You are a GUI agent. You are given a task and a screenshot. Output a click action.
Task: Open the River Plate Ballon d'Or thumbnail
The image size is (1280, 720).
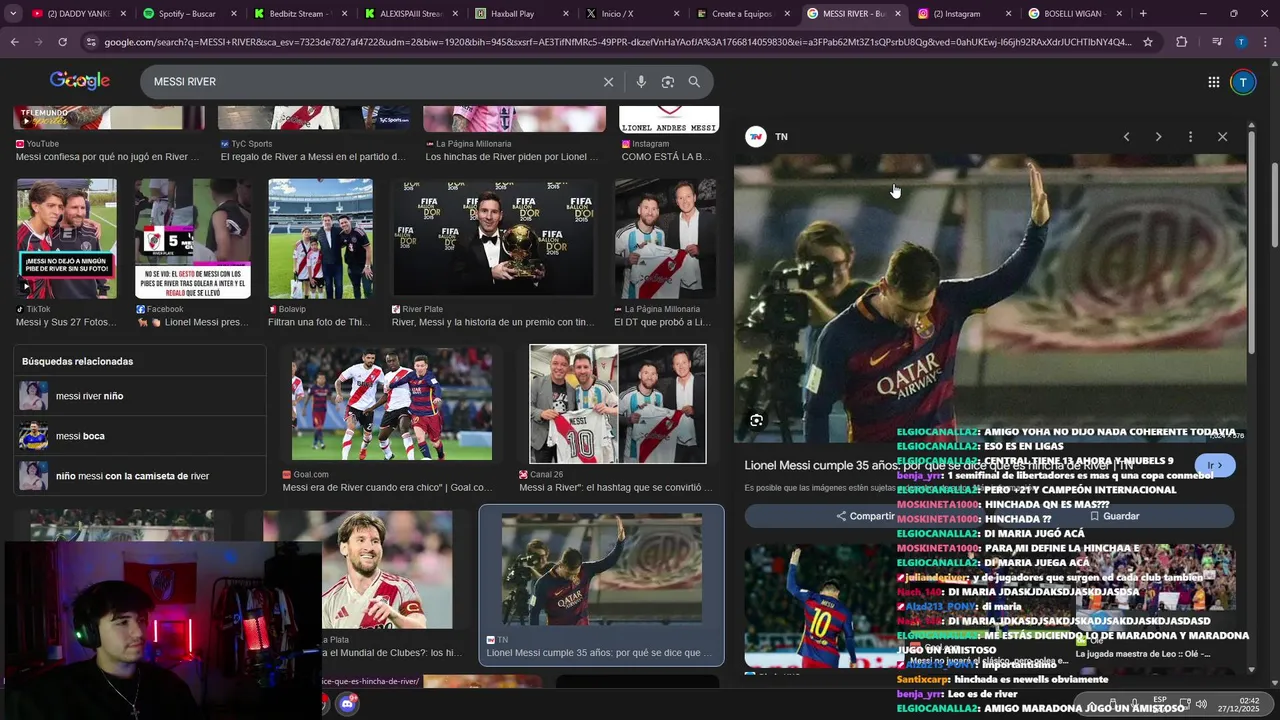click(x=494, y=238)
